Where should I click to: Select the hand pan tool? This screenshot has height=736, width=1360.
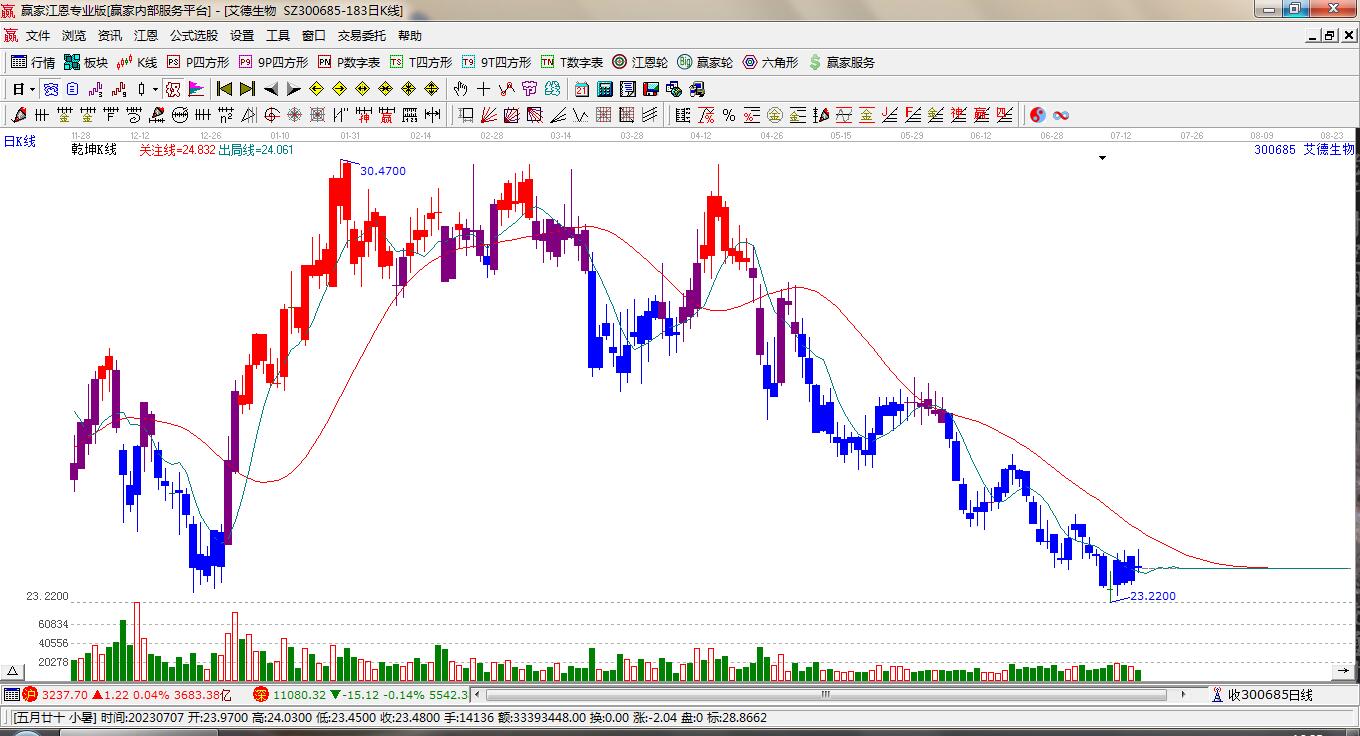(461, 89)
